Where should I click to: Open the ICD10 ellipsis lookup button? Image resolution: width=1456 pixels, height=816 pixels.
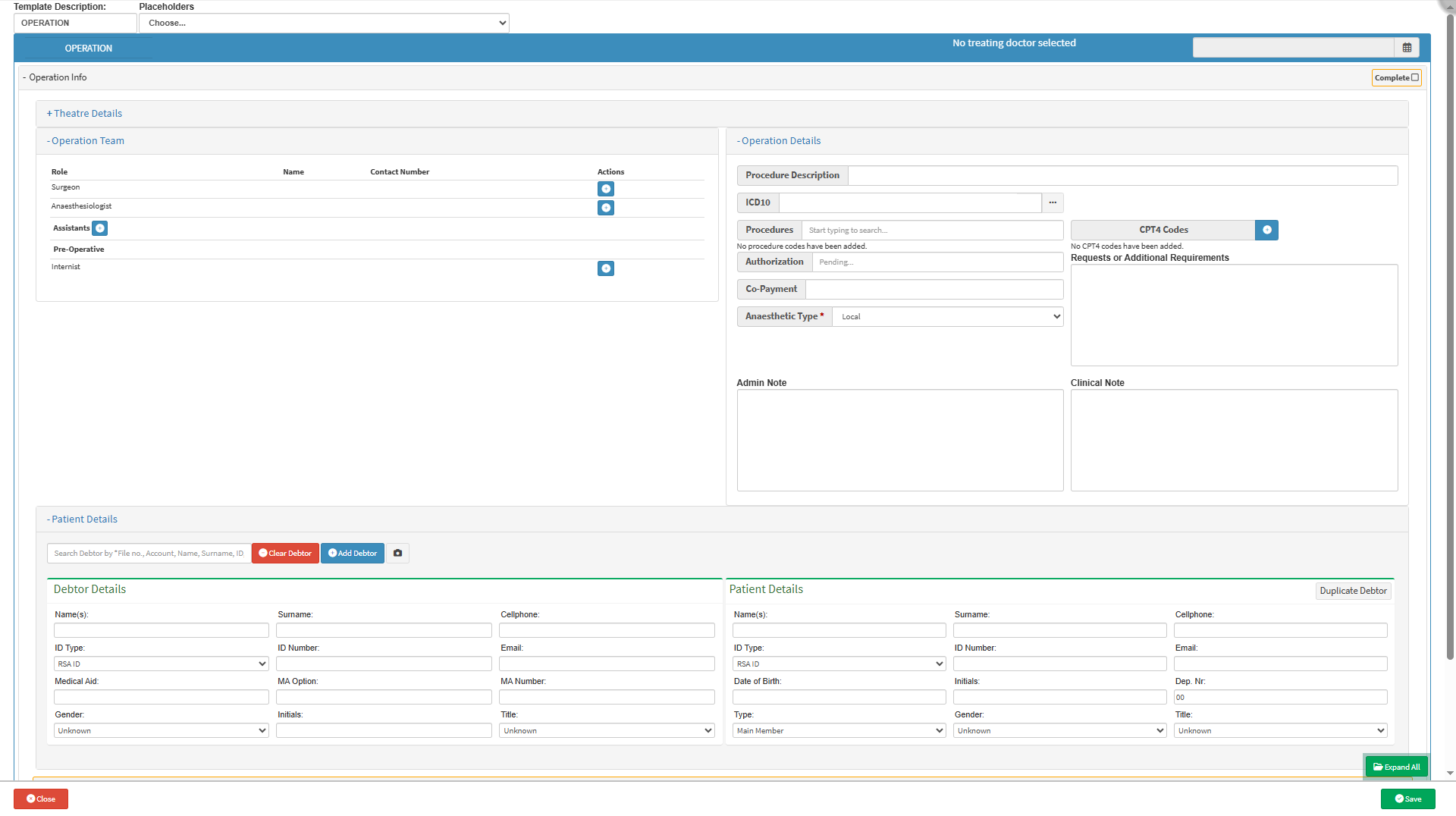[x=1052, y=202]
